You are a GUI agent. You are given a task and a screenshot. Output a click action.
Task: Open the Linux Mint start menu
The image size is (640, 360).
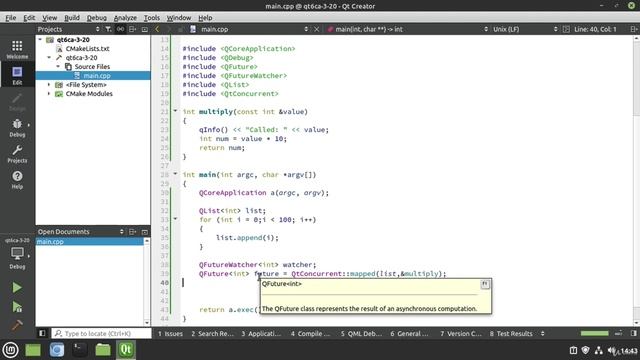[x=10, y=350]
